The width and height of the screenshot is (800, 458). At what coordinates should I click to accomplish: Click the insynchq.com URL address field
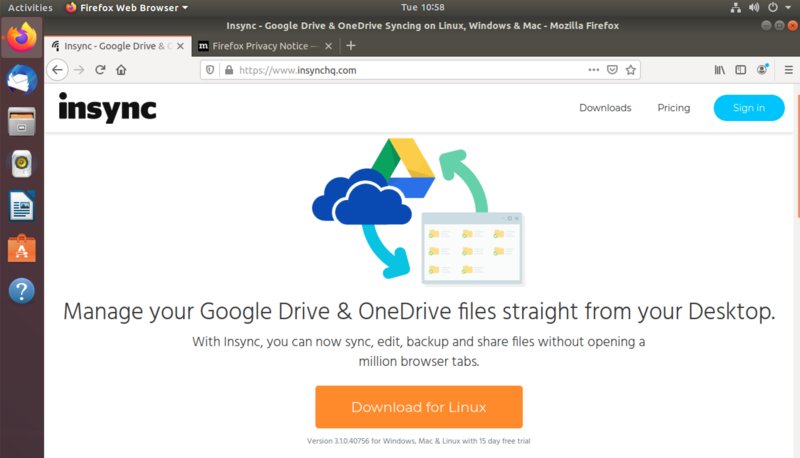(x=400, y=70)
